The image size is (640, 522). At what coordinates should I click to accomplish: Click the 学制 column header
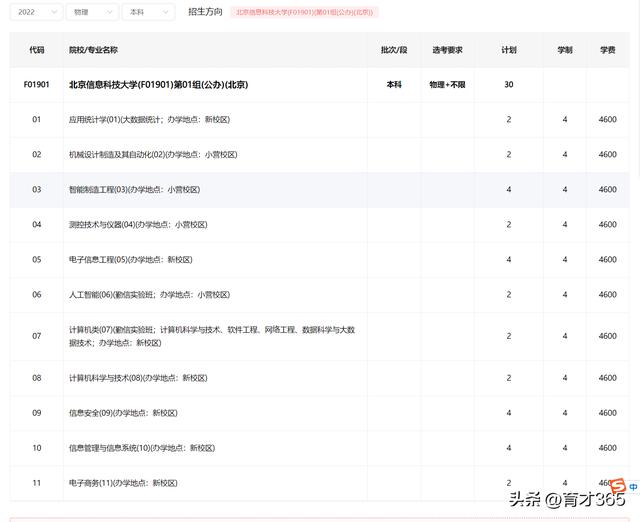pyautogui.click(x=565, y=50)
